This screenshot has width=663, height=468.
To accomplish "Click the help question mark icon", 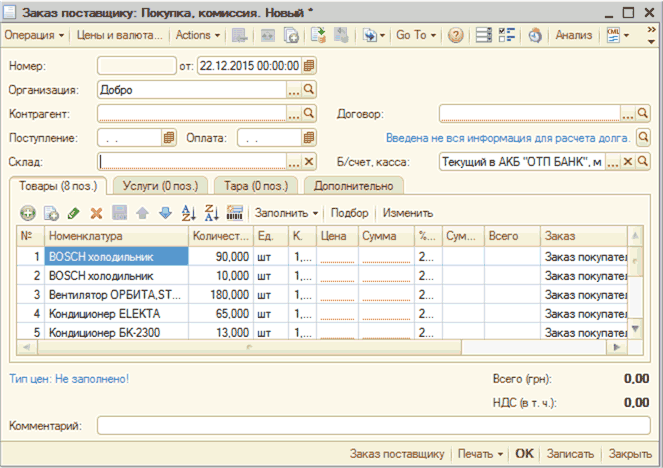I will pos(456,35).
